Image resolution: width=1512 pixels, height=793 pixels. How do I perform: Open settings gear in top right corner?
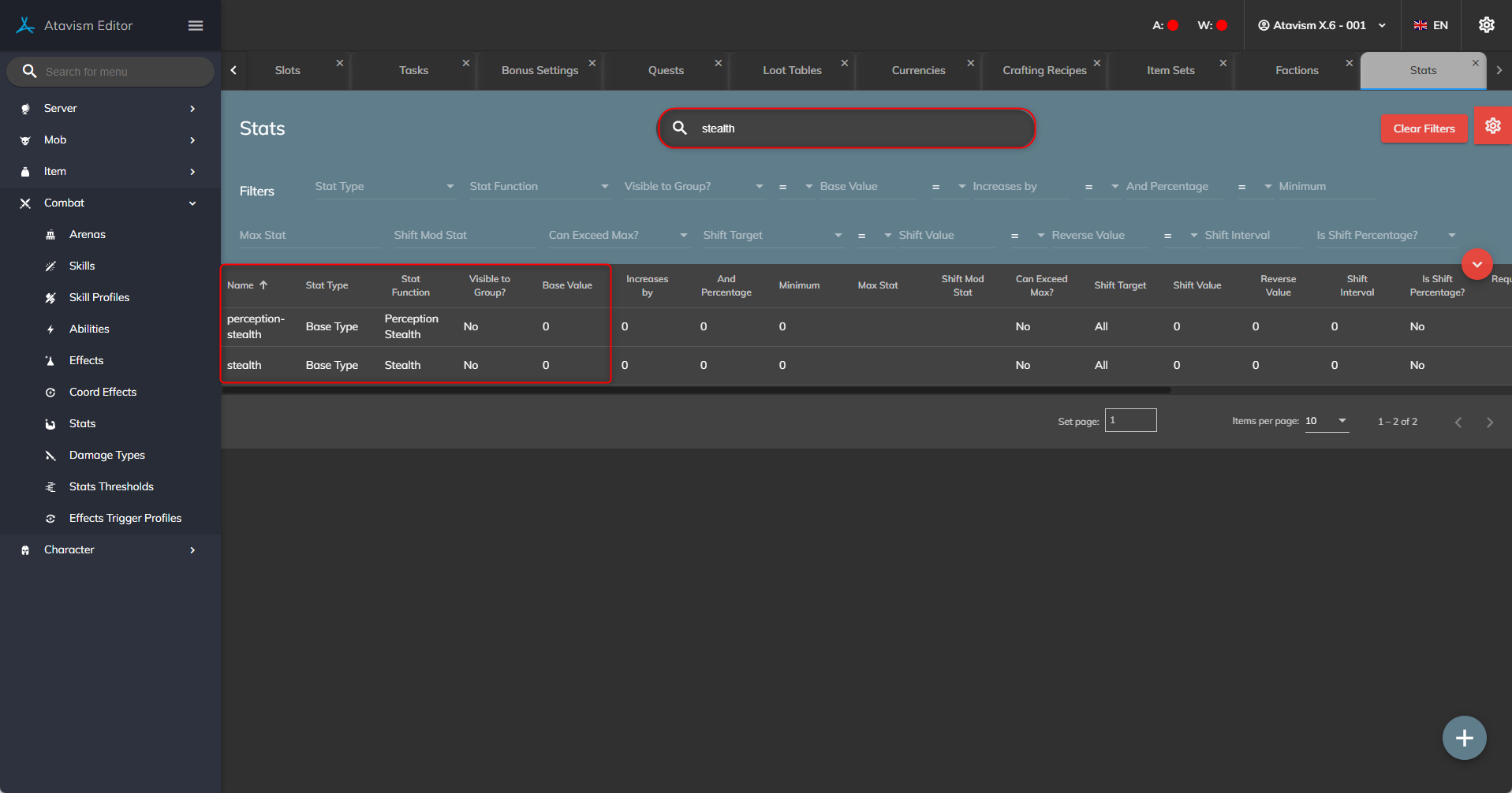pyautogui.click(x=1486, y=25)
